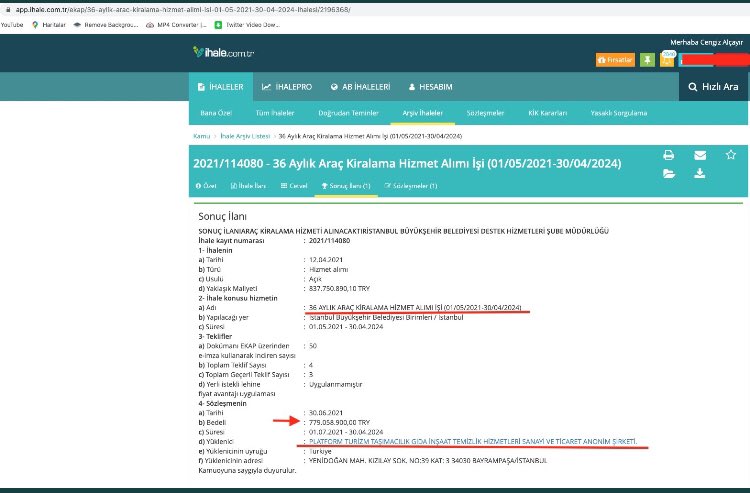750x493 pixels.
Task: Select the Sonuç İlanı (1) tab
Action: click(x=346, y=186)
